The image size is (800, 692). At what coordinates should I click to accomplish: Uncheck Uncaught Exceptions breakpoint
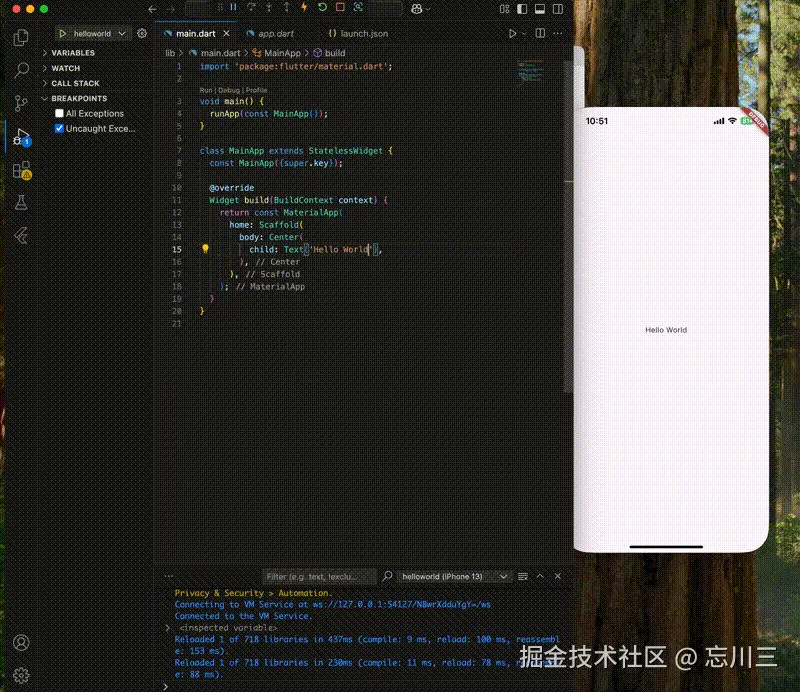pyautogui.click(x=59, y=128)
